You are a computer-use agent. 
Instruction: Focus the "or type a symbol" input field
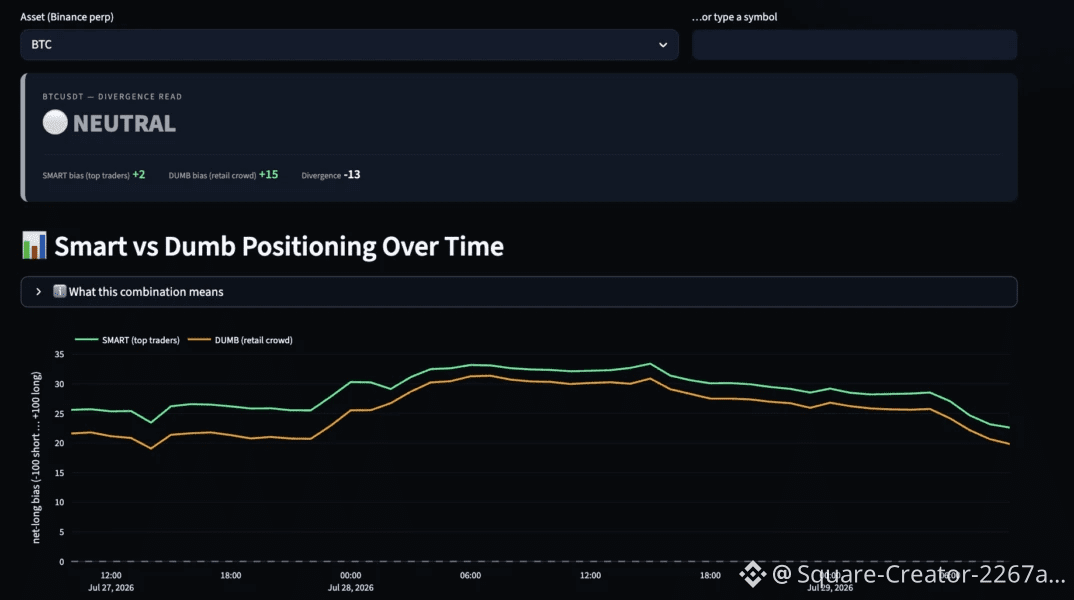[854, 45]
